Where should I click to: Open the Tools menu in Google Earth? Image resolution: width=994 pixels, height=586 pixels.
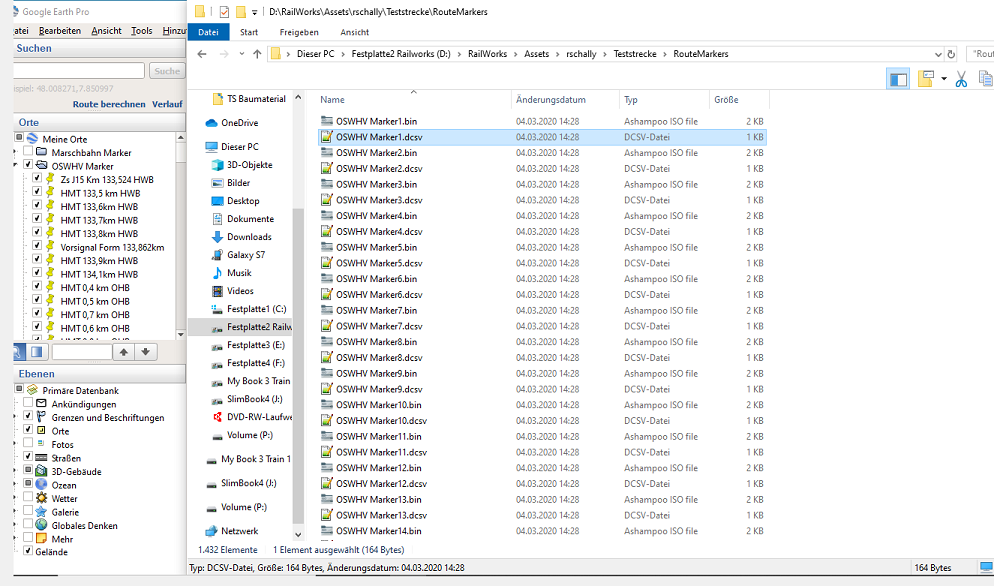click(142, 31)
